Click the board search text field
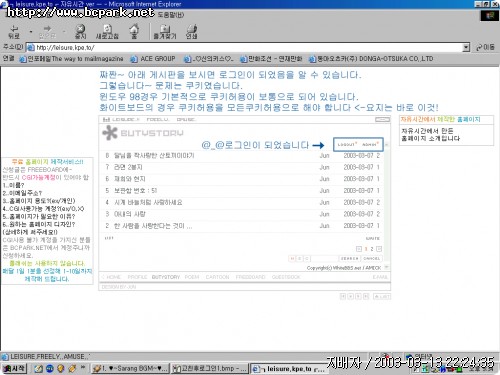 pos(324,258)
